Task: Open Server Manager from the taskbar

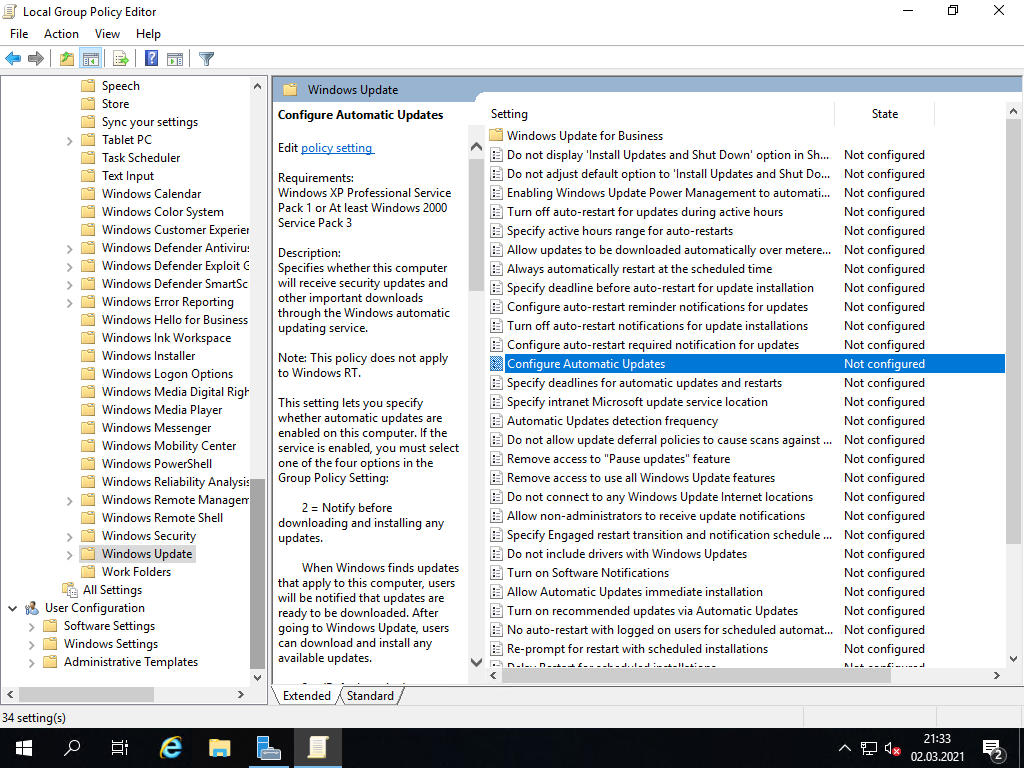Action: click(x=268, y=747)
